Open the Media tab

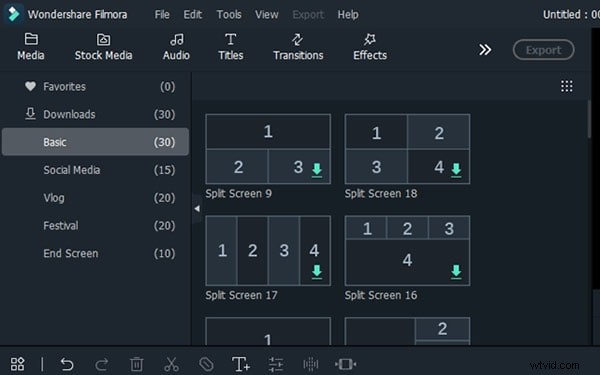click(31, 47)
